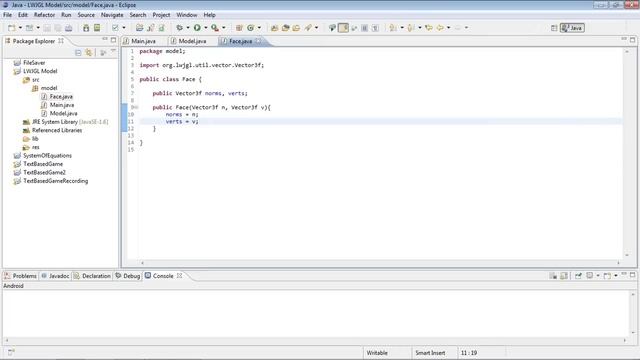Select the TextBasedGameRecording project
The width and height of the screenshot is (640, 360).
[x=55, y=181]
